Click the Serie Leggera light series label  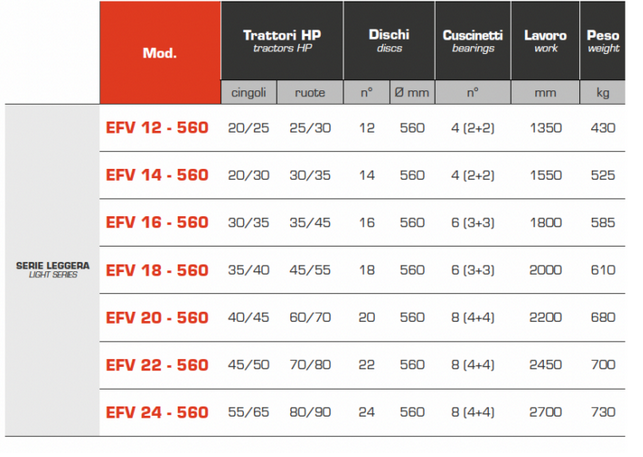click(x=52, y=270)
